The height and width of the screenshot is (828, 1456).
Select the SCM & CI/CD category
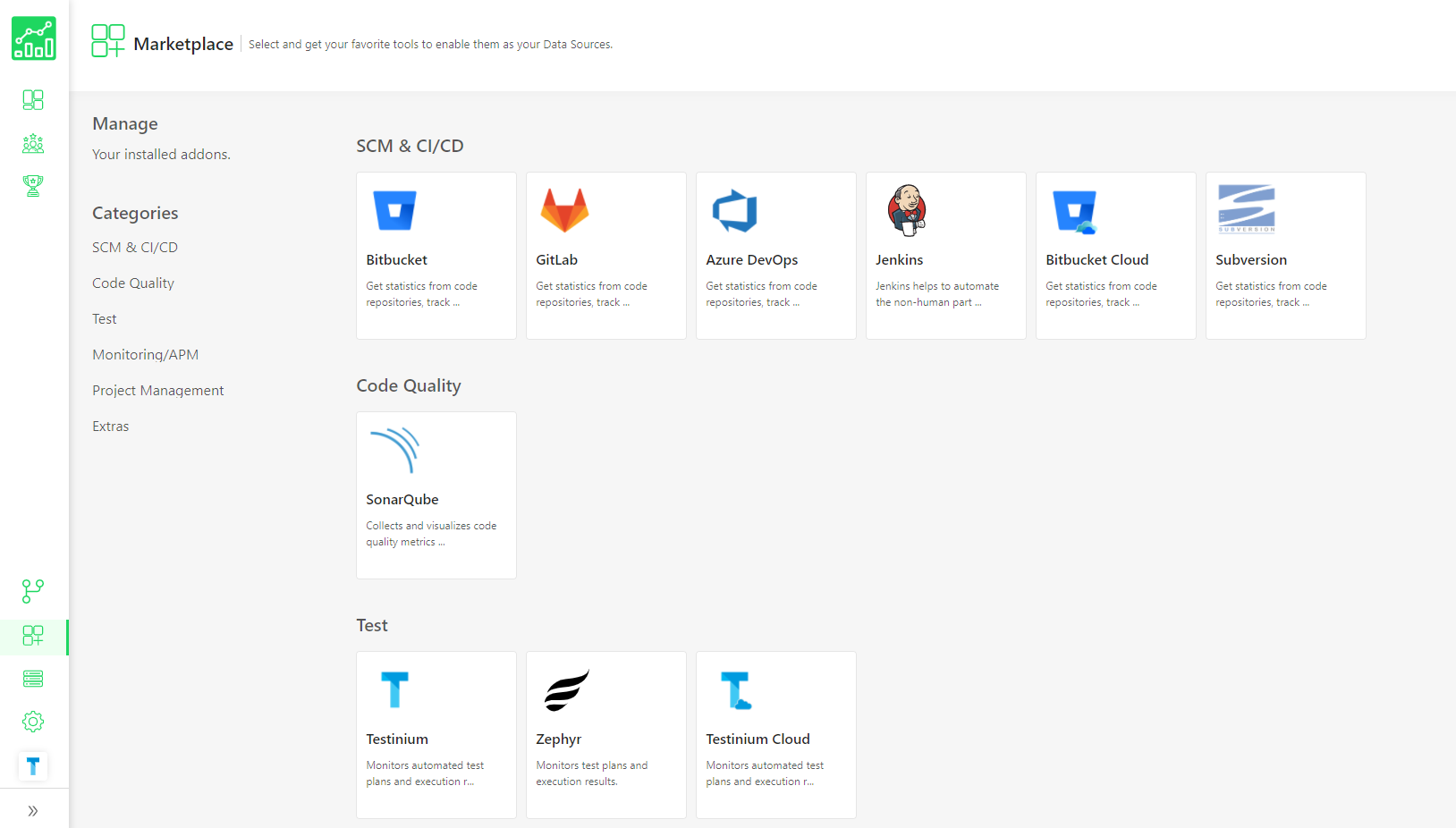[x=135, y=247]
